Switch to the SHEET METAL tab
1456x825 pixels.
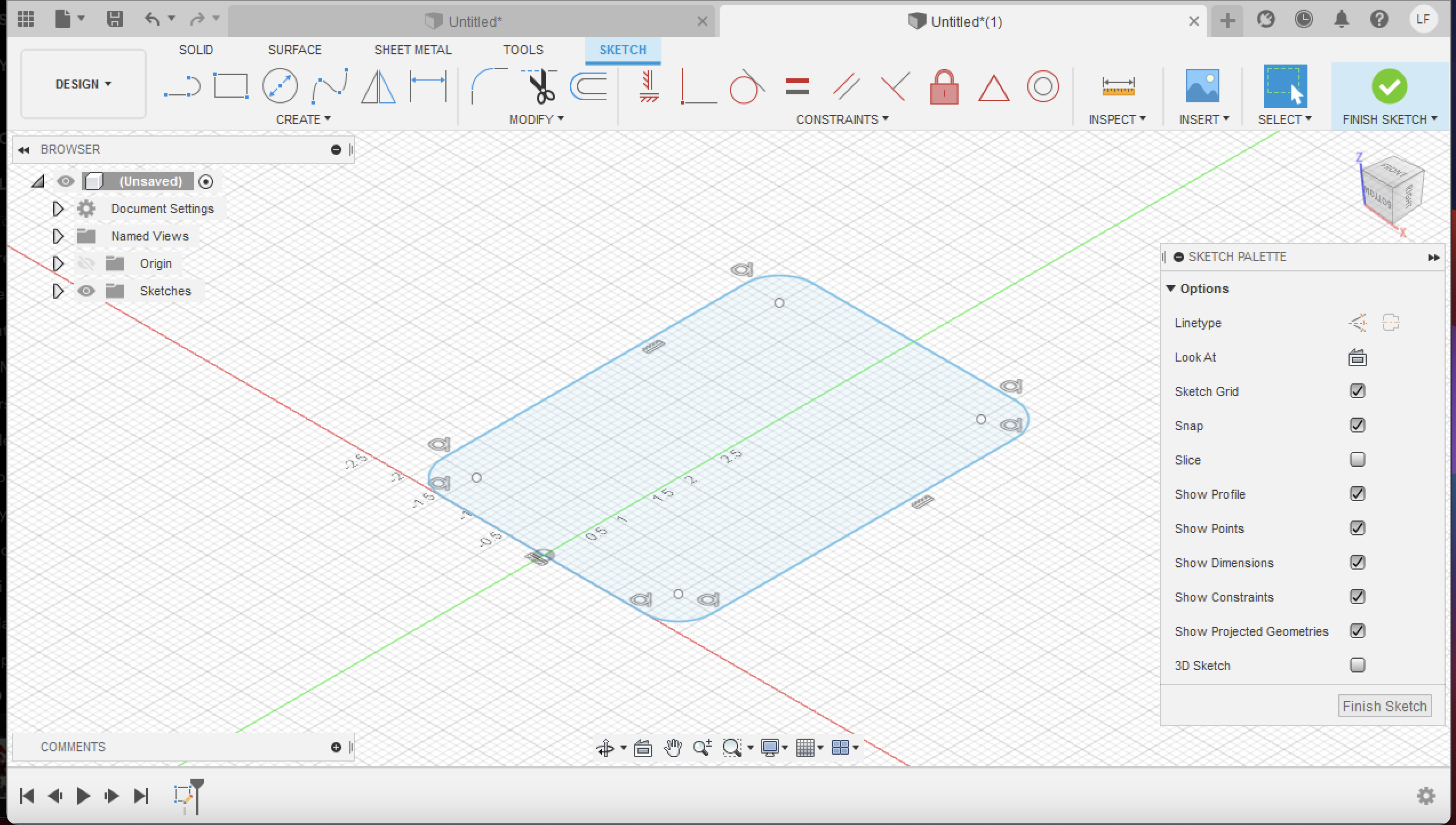pyautogui.click(x=413, y=50)
